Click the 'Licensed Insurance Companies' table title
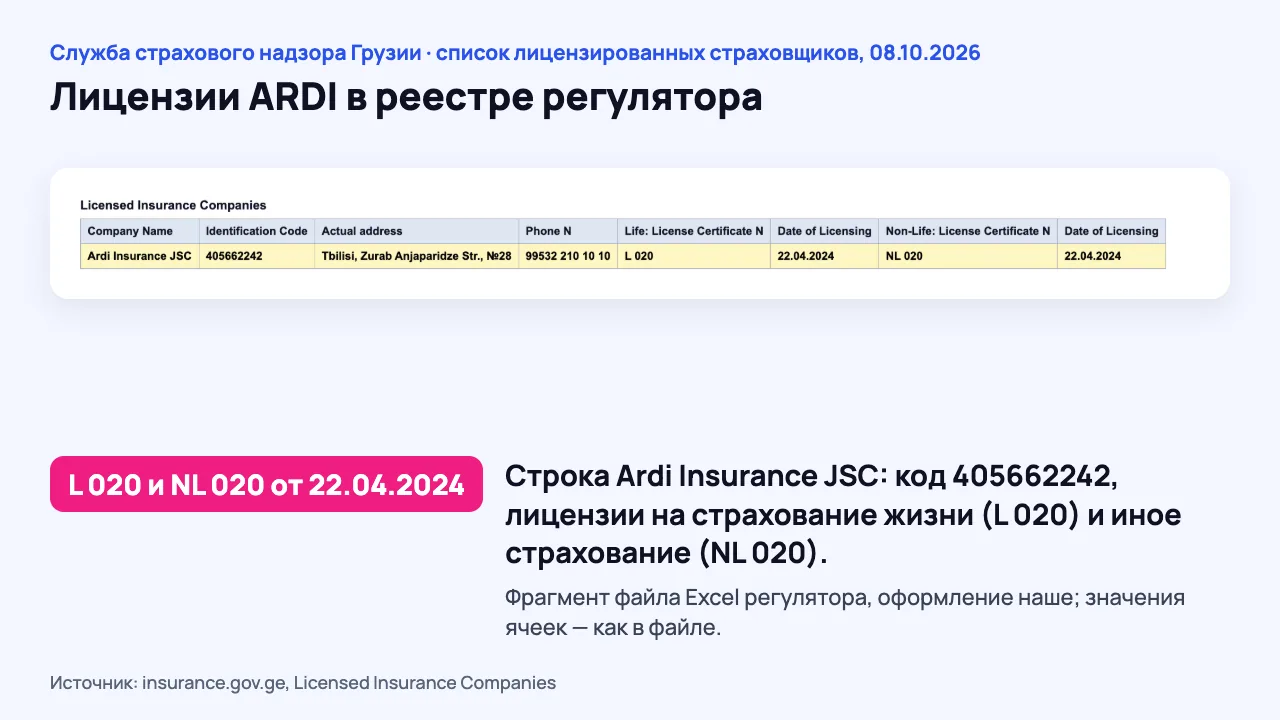Image resolution: width=1280 pixels, height=720 pixels. coord(173,205)
